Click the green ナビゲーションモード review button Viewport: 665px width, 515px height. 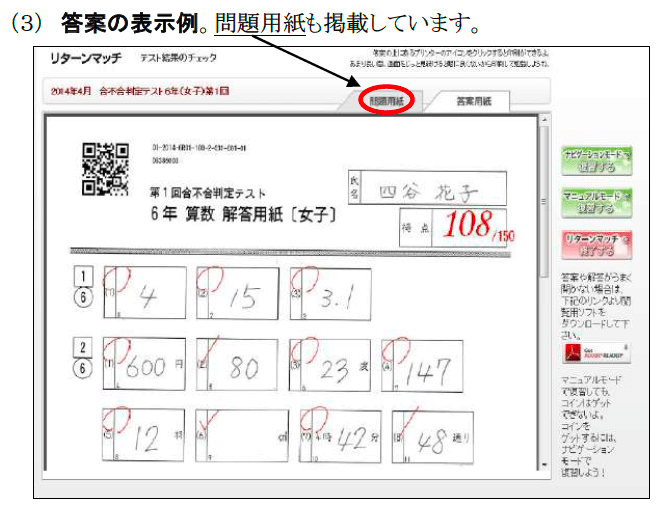[x=596, y=161]
